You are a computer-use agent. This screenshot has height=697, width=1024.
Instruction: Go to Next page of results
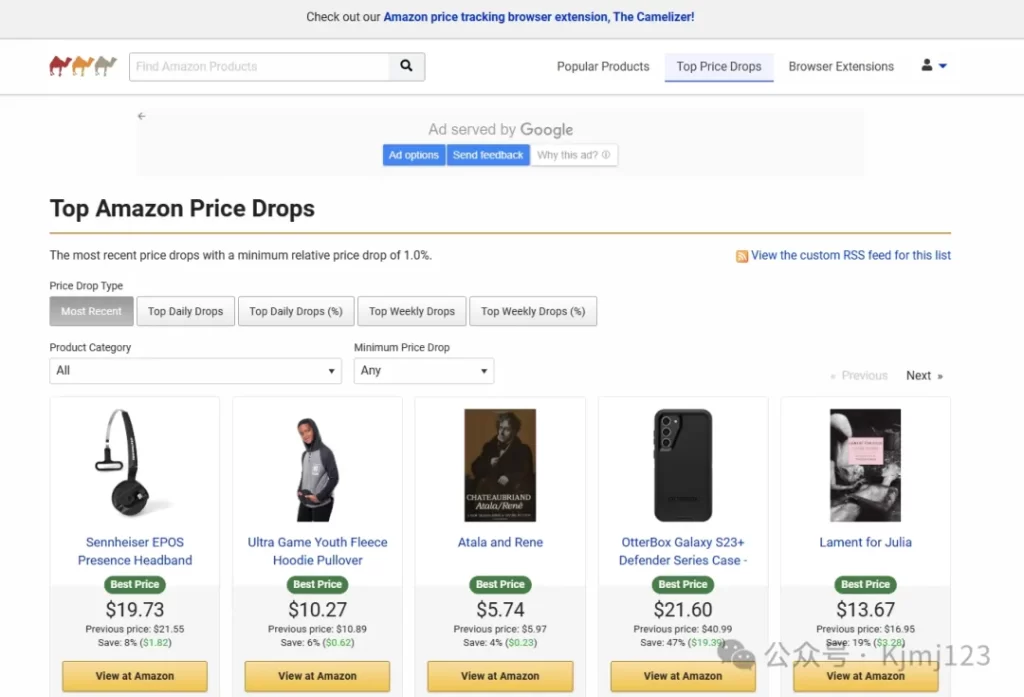click(x=924, y=376)
